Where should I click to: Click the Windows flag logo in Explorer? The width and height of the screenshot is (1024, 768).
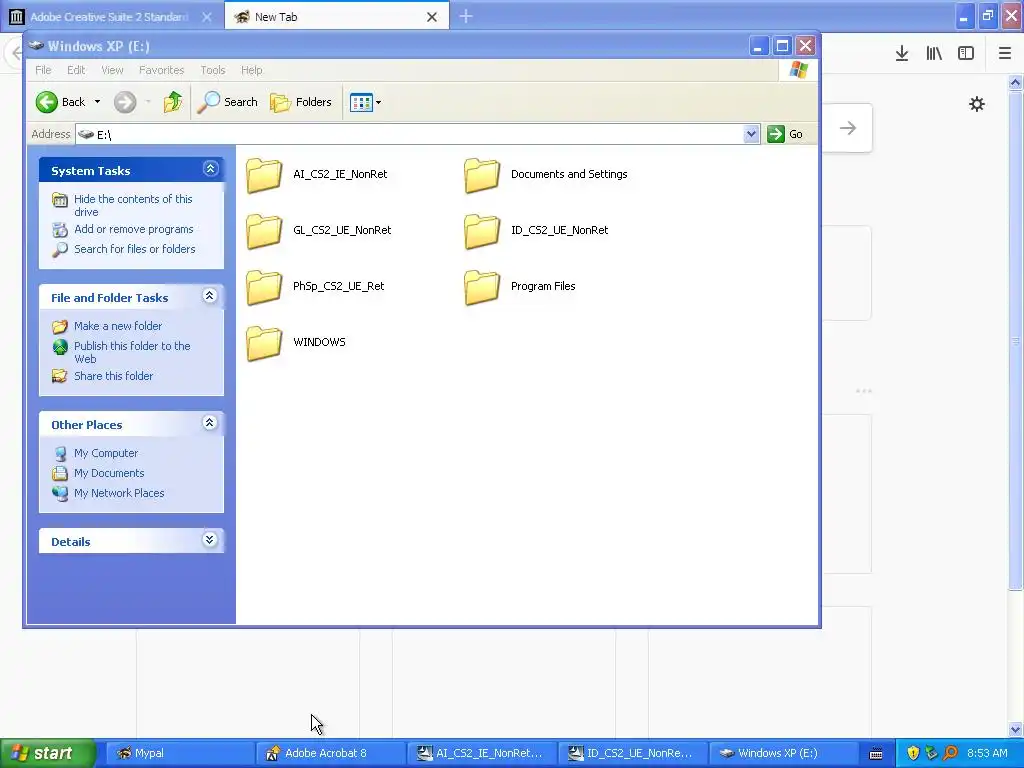(798, 70)
